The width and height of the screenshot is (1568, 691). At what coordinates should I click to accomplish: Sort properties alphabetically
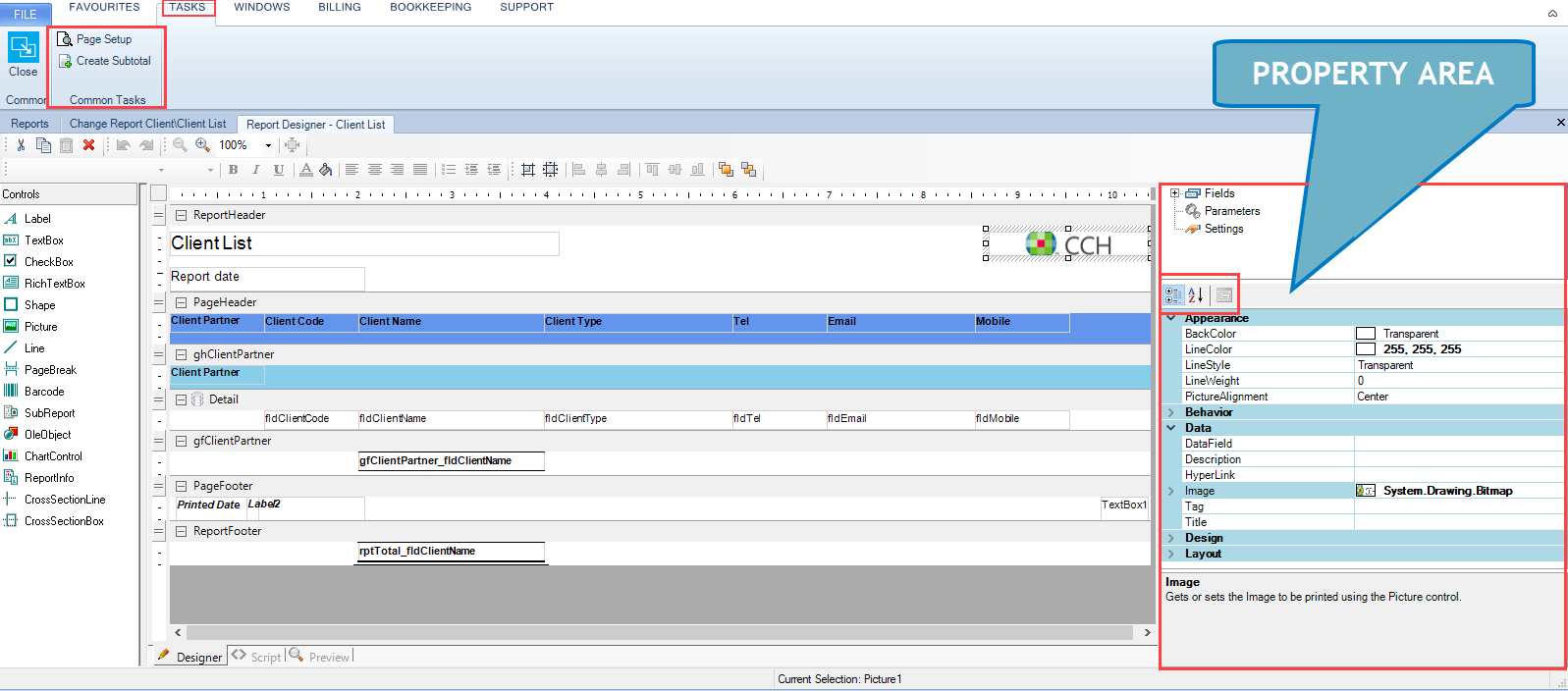click(x=1196, y=294)
